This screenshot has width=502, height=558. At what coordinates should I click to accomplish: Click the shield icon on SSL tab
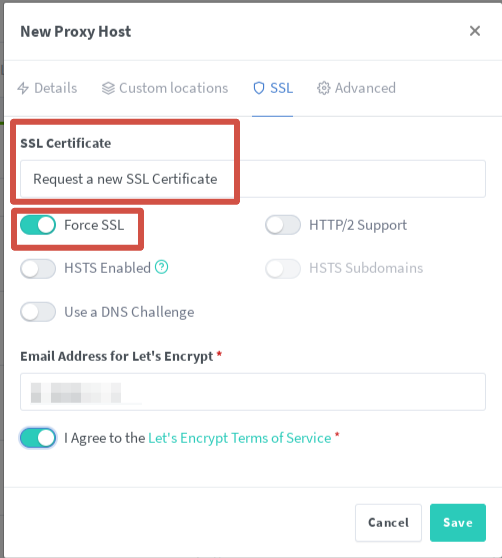tap(259, 88)
